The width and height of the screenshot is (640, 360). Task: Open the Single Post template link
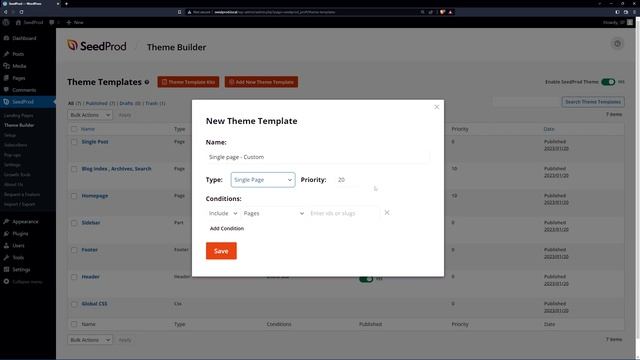click(95, 142)
